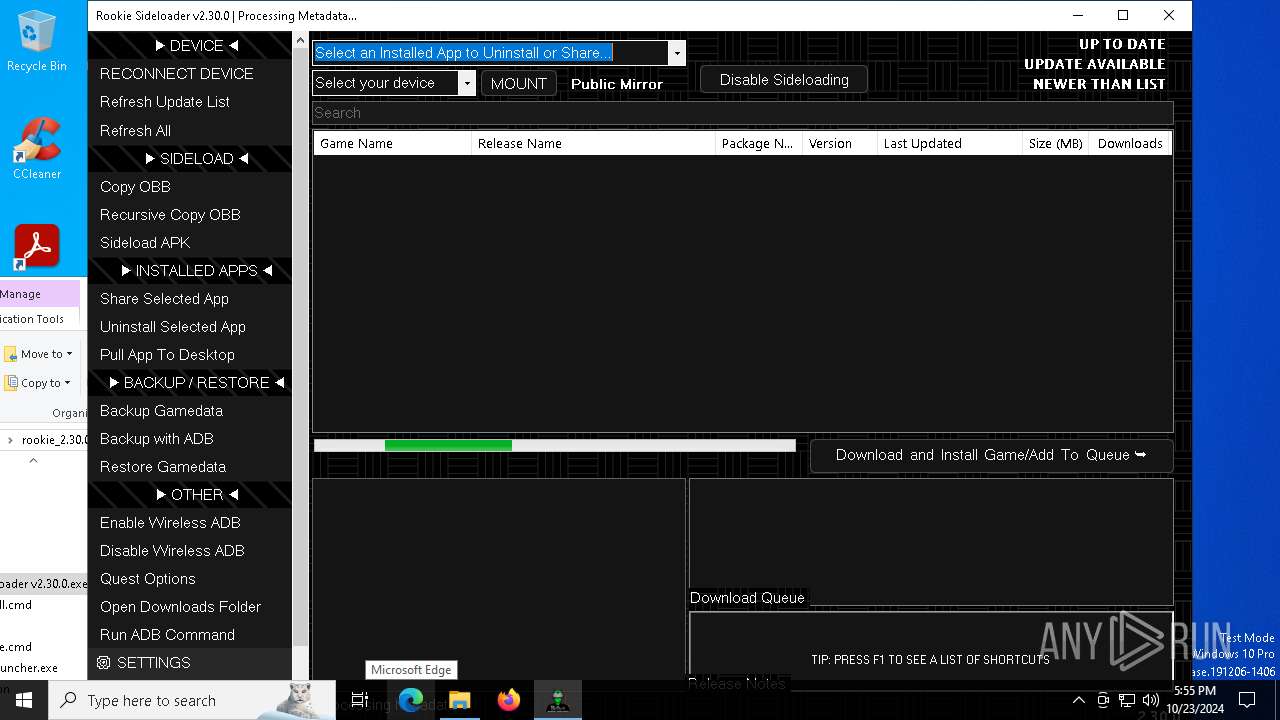
Task: Open the network icon in the tray
Action: (1127, 700)
